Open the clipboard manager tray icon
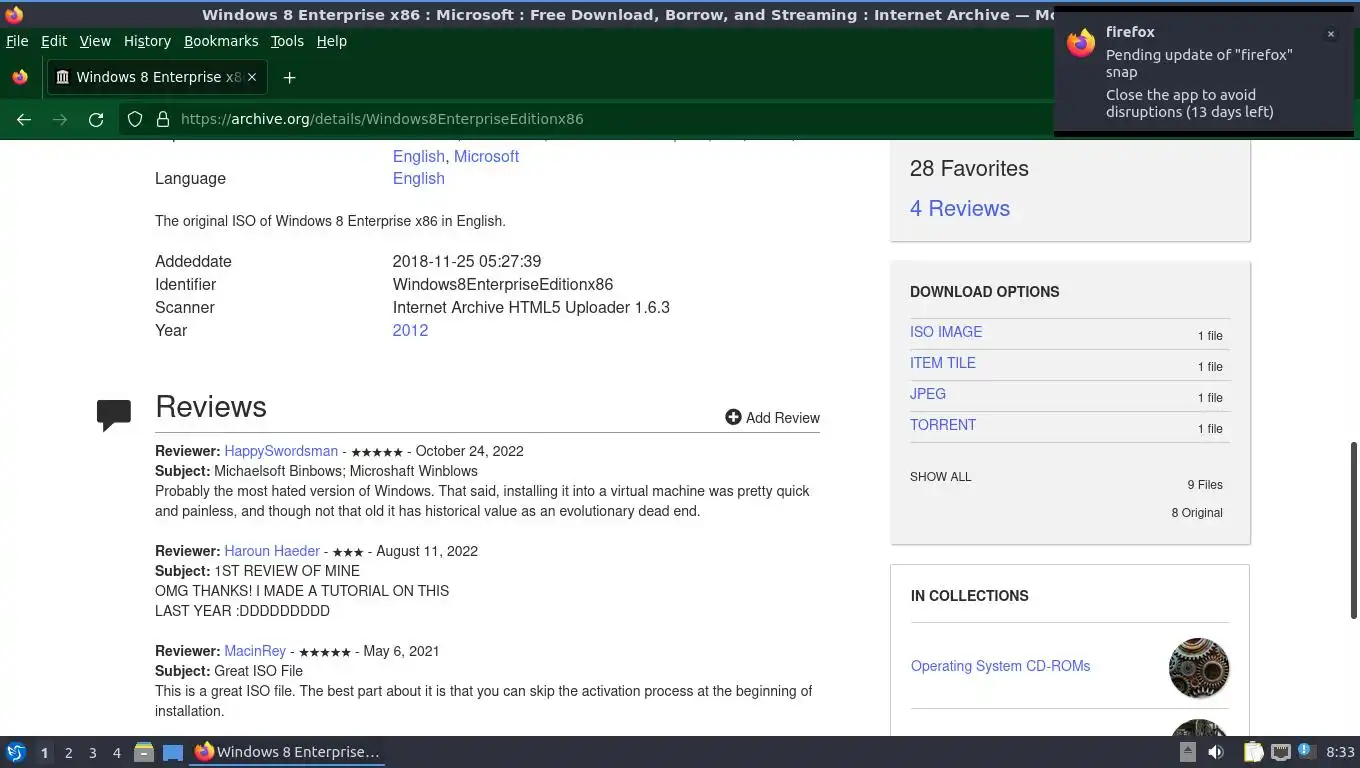The width and height of the screenshot is (1360, 768). (1254, 752)
